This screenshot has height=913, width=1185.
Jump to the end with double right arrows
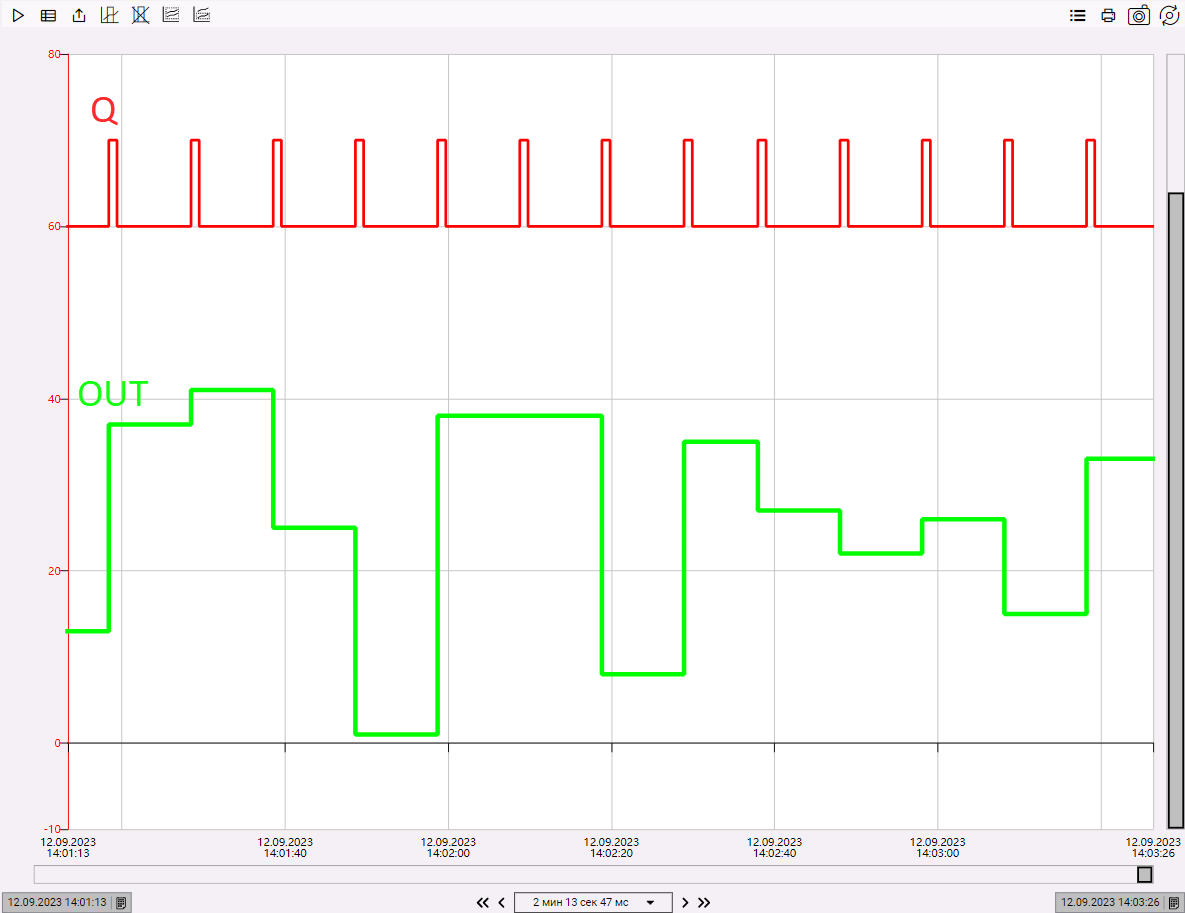[704, 902]
